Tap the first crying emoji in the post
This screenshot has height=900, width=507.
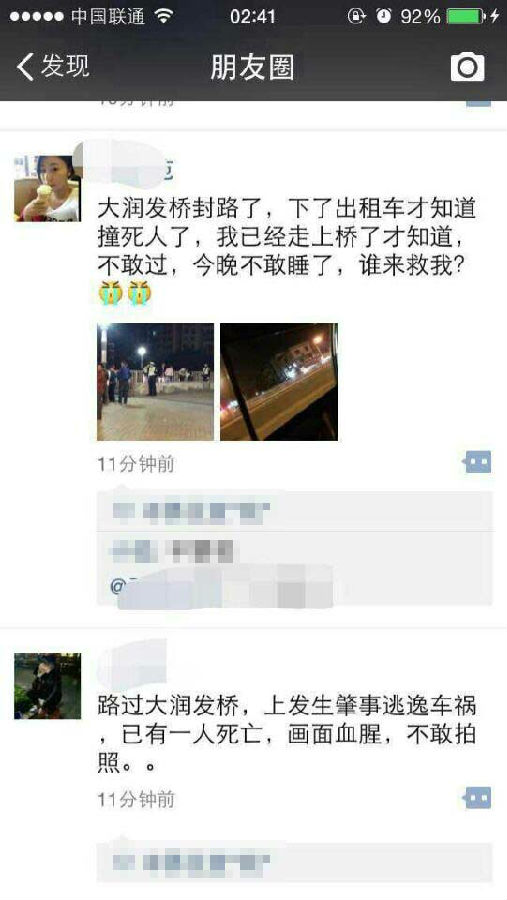click(110, 293)
